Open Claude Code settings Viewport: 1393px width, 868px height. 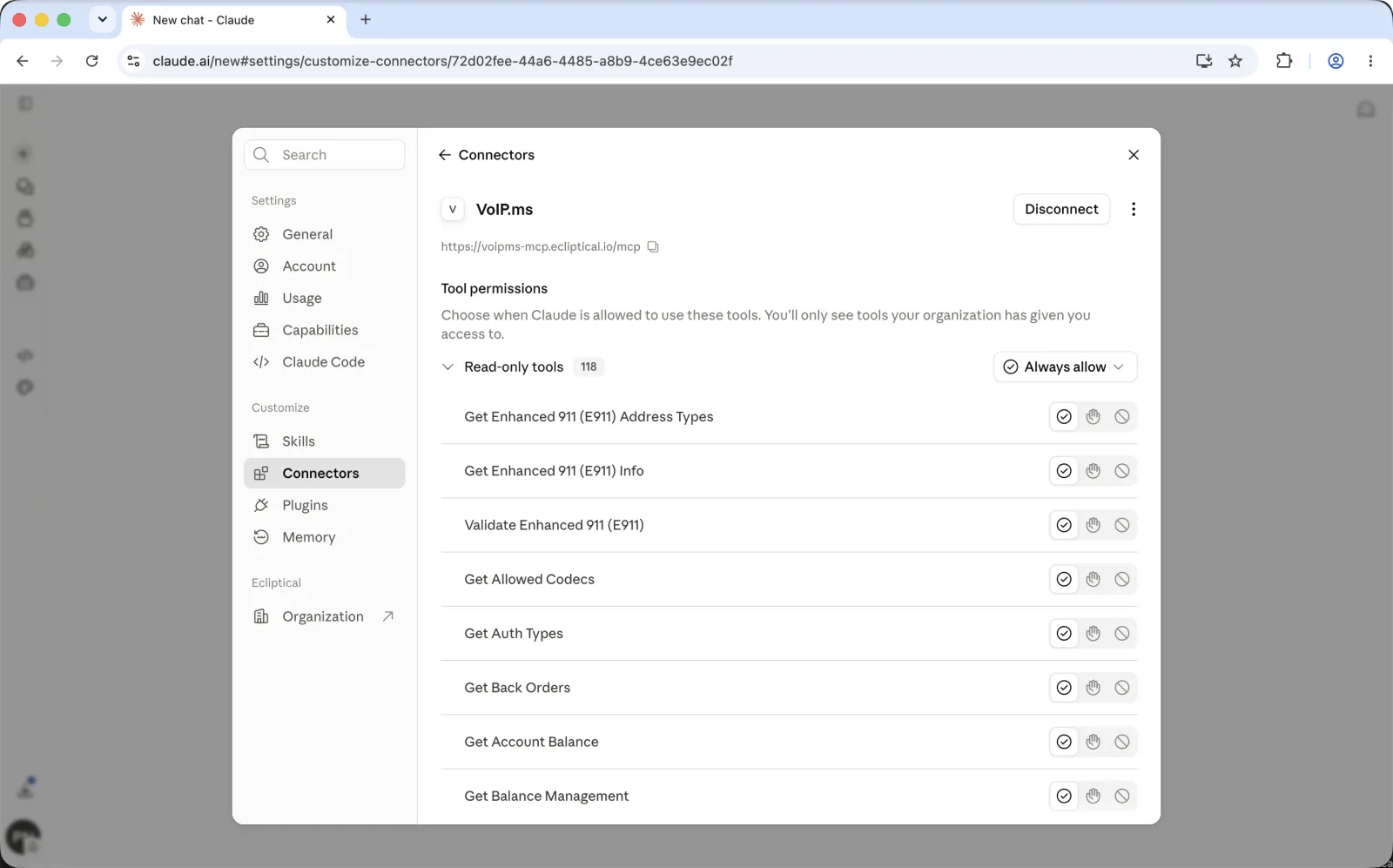click(324, 362)
